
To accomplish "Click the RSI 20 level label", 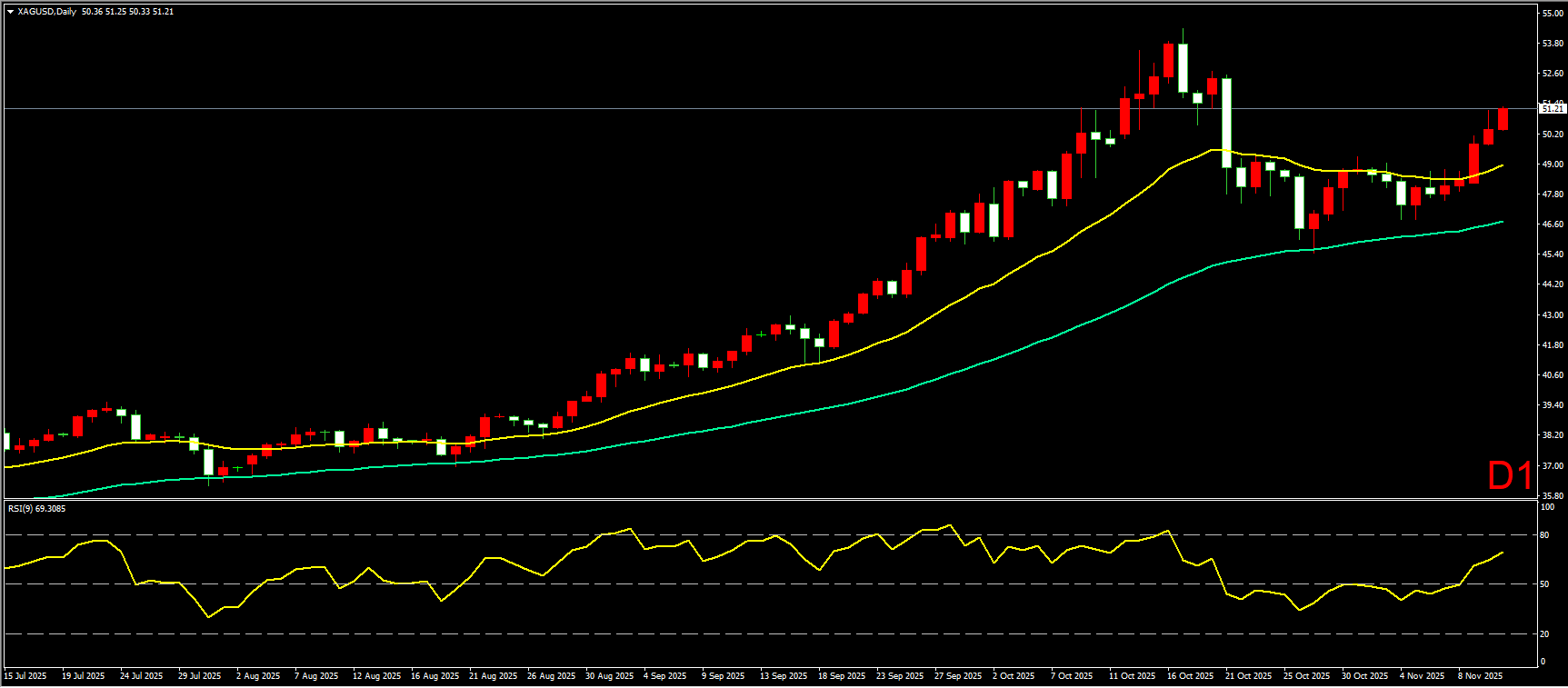I will [1544, 634].
